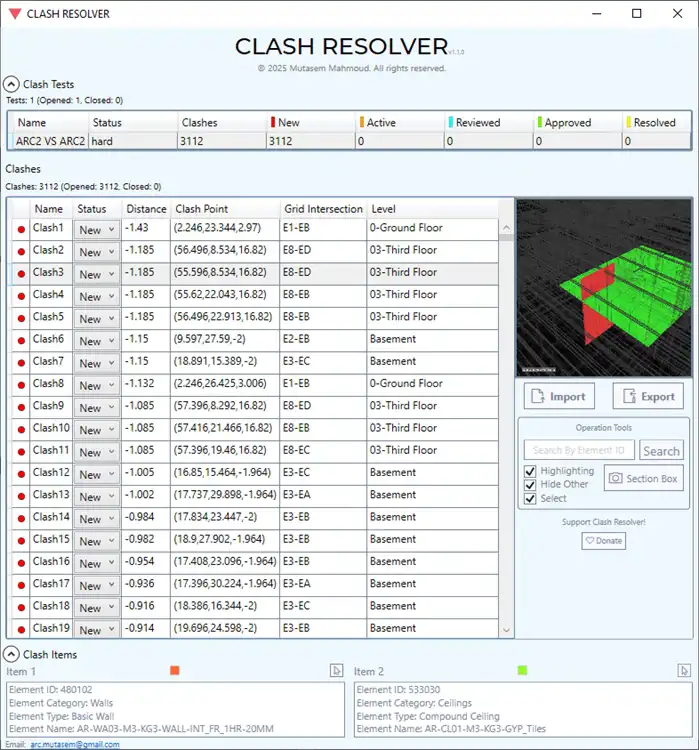
Task: Click the Resolved column header
Action: [x=657, y=122]
